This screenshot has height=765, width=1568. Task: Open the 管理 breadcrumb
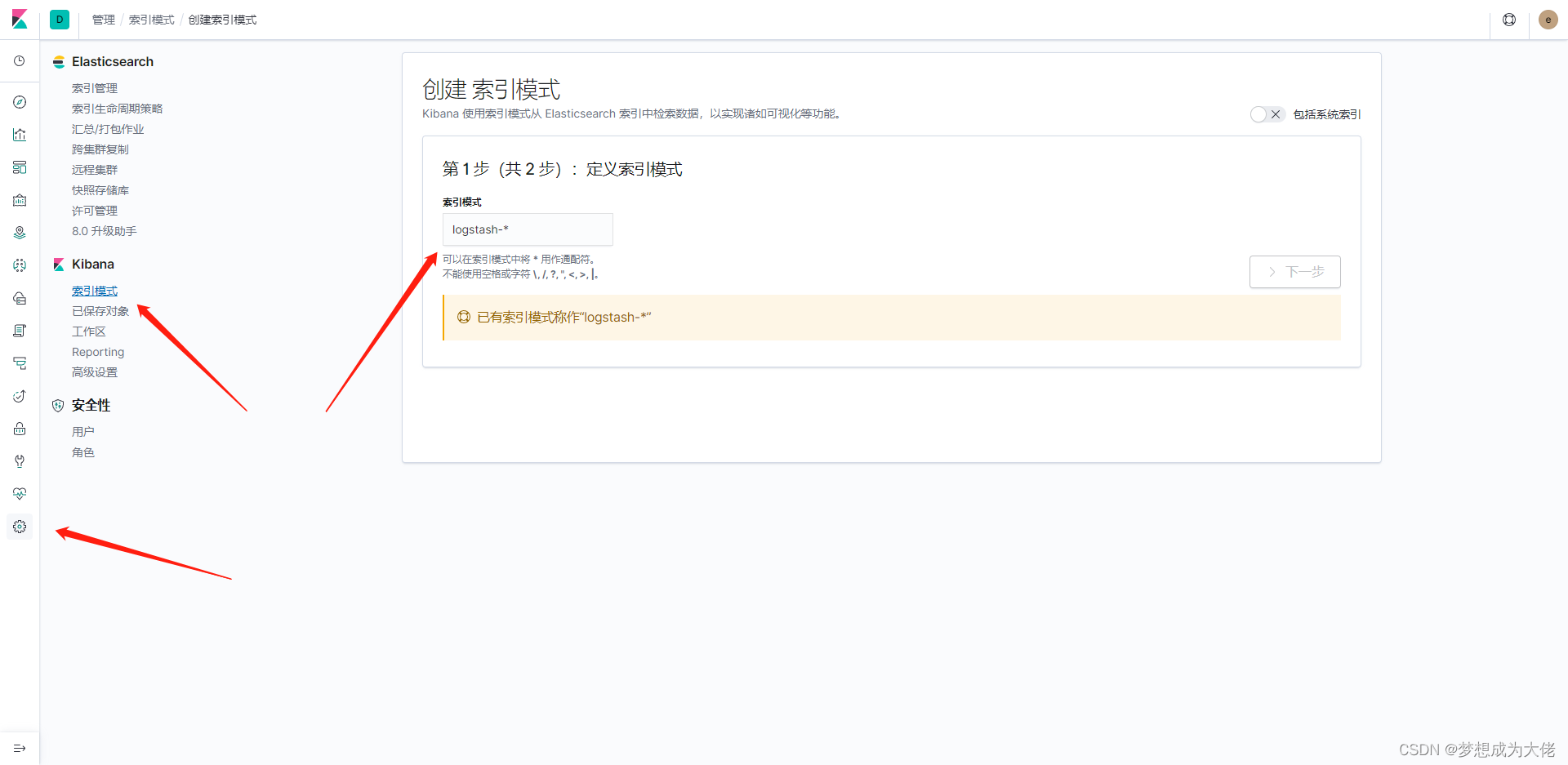point(103,19)
